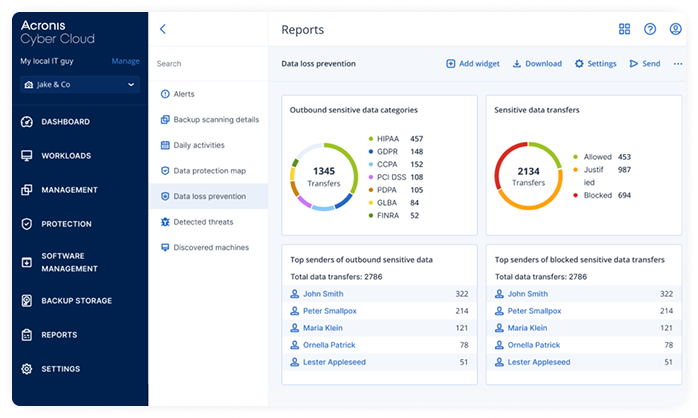Click the help question mark icon
This screenshot has height=418, width=698.
tap(650, 29)
